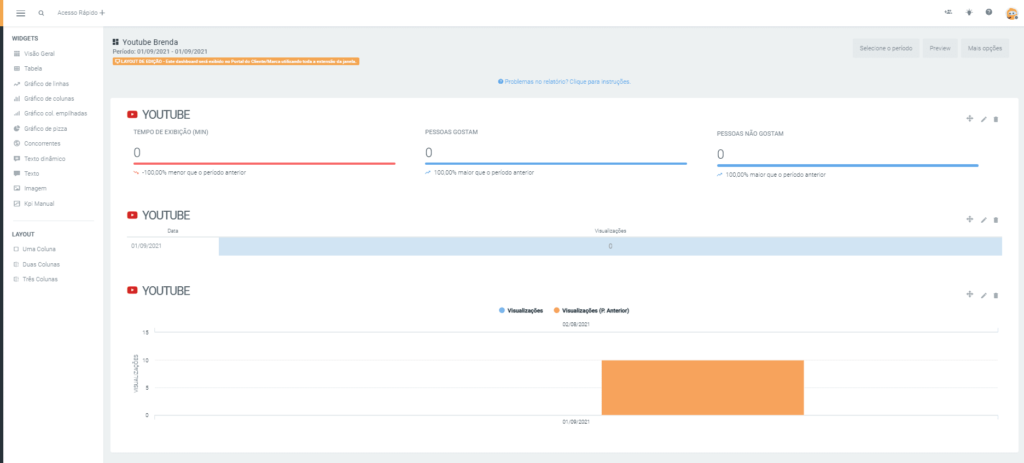The height and width of the screenshot is (463, 1024).
Task: Add a Kpi Manual widget
Action: point(35,204)
